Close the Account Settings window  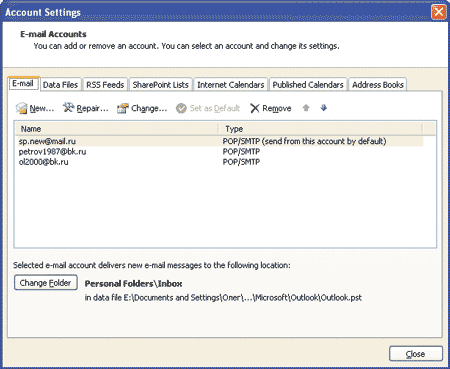439,12
